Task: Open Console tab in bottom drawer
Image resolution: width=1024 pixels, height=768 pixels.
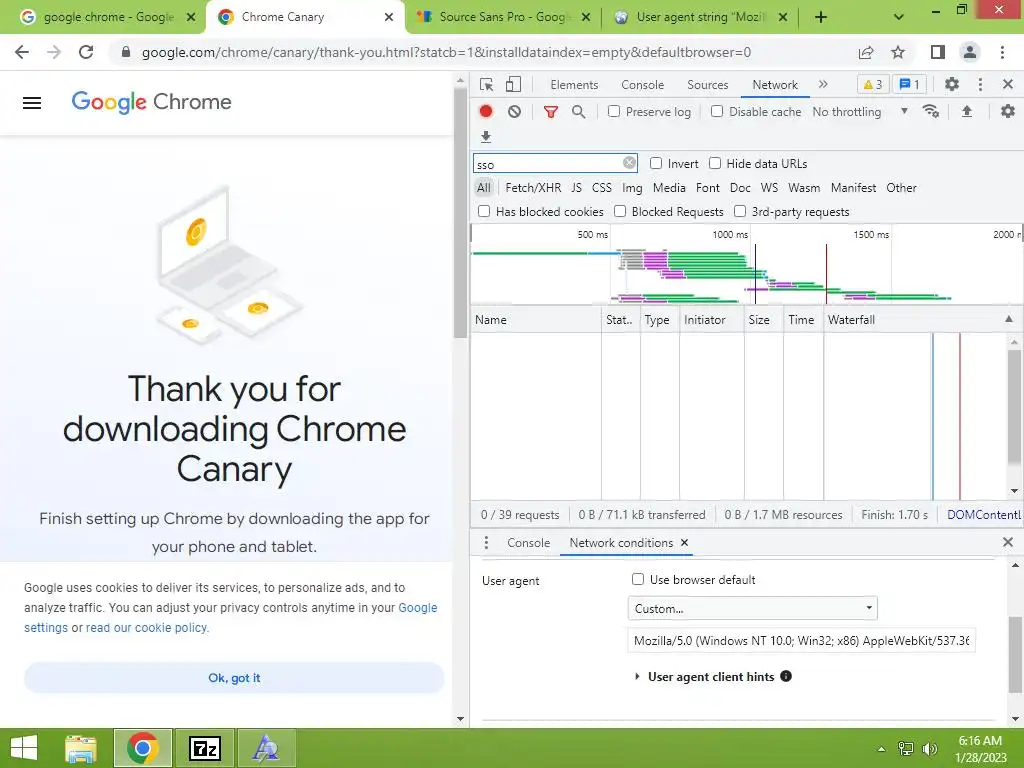Action: point(528,543)
